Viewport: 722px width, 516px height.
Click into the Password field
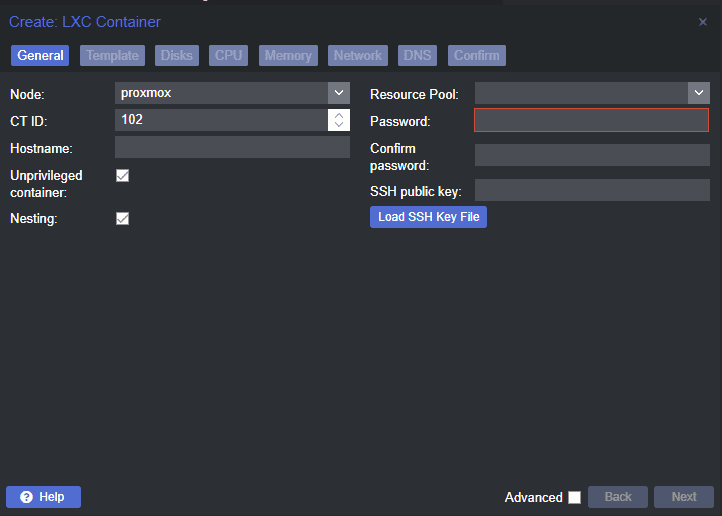pyautogui.click(x=591, y=121)
